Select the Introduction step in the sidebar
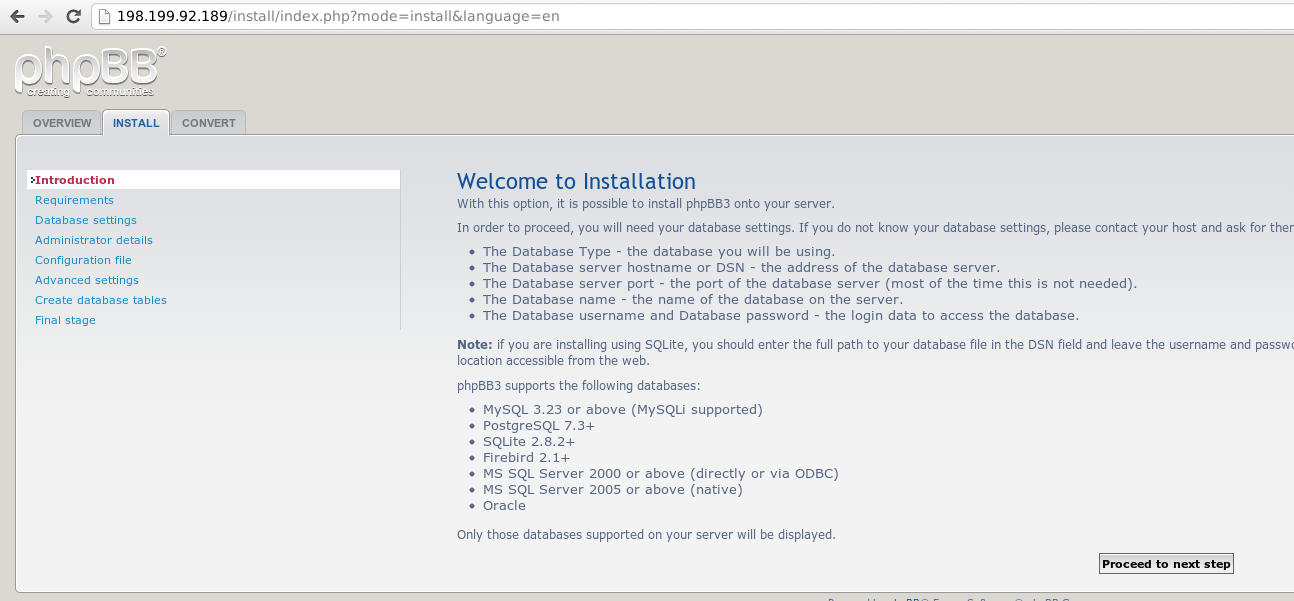 pos(213,180)
